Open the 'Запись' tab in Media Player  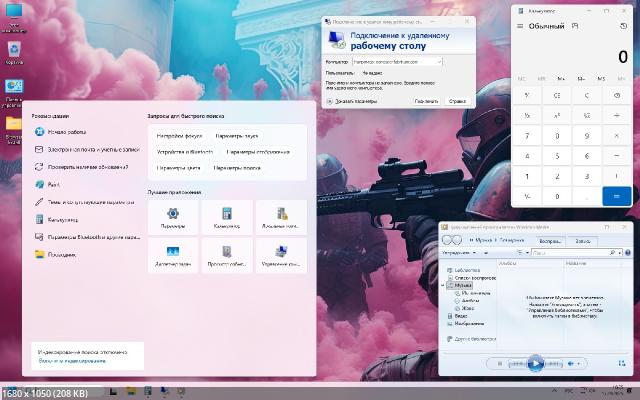581,241
